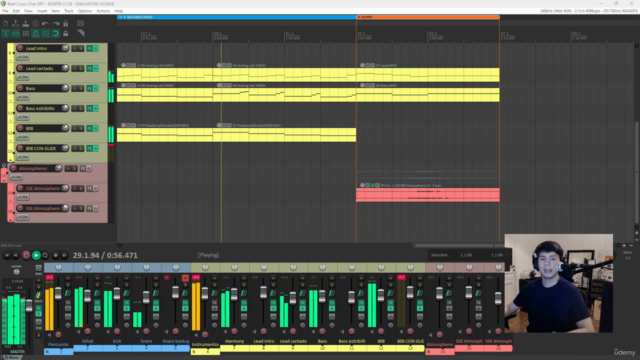Image resolution: width=640 pixels, height=360 pixels.
Task: Open FX on Kick mixer channel
Action: point(127,302)
